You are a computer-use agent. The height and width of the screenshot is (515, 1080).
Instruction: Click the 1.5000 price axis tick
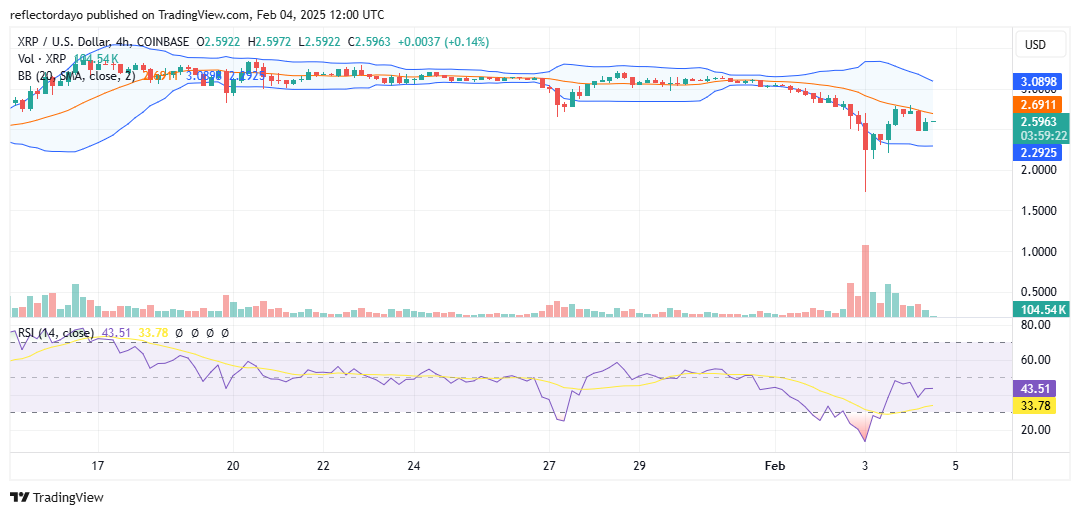(x=1039, y=211)
